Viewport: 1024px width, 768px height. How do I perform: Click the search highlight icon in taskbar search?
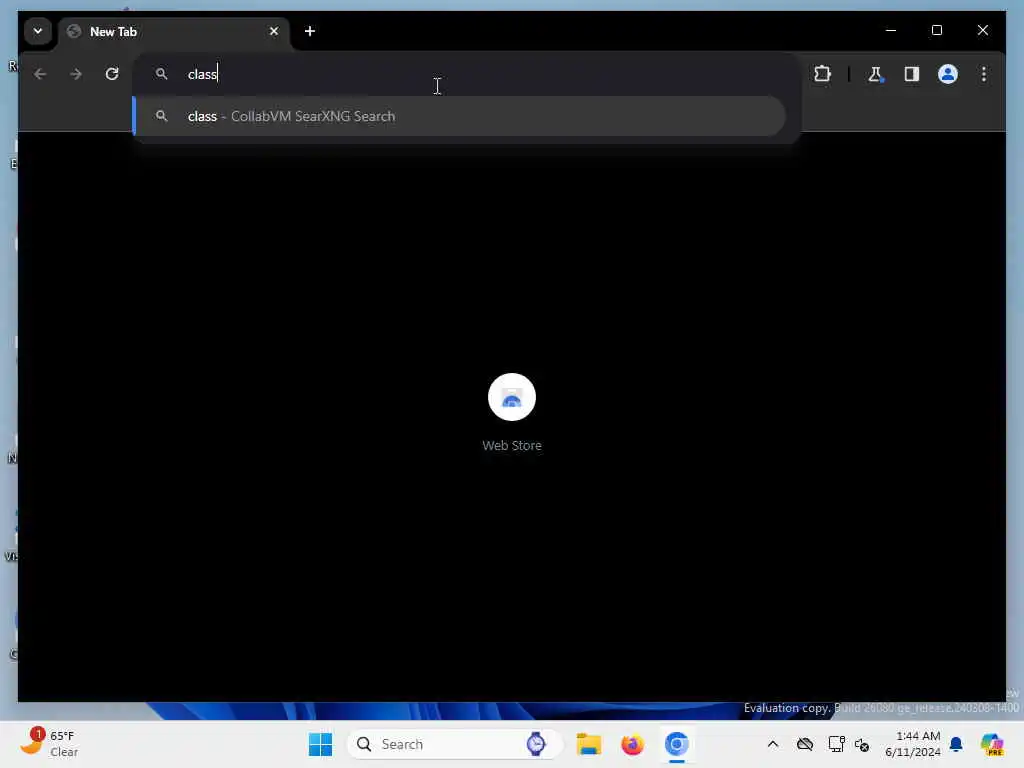pos(536,744)
